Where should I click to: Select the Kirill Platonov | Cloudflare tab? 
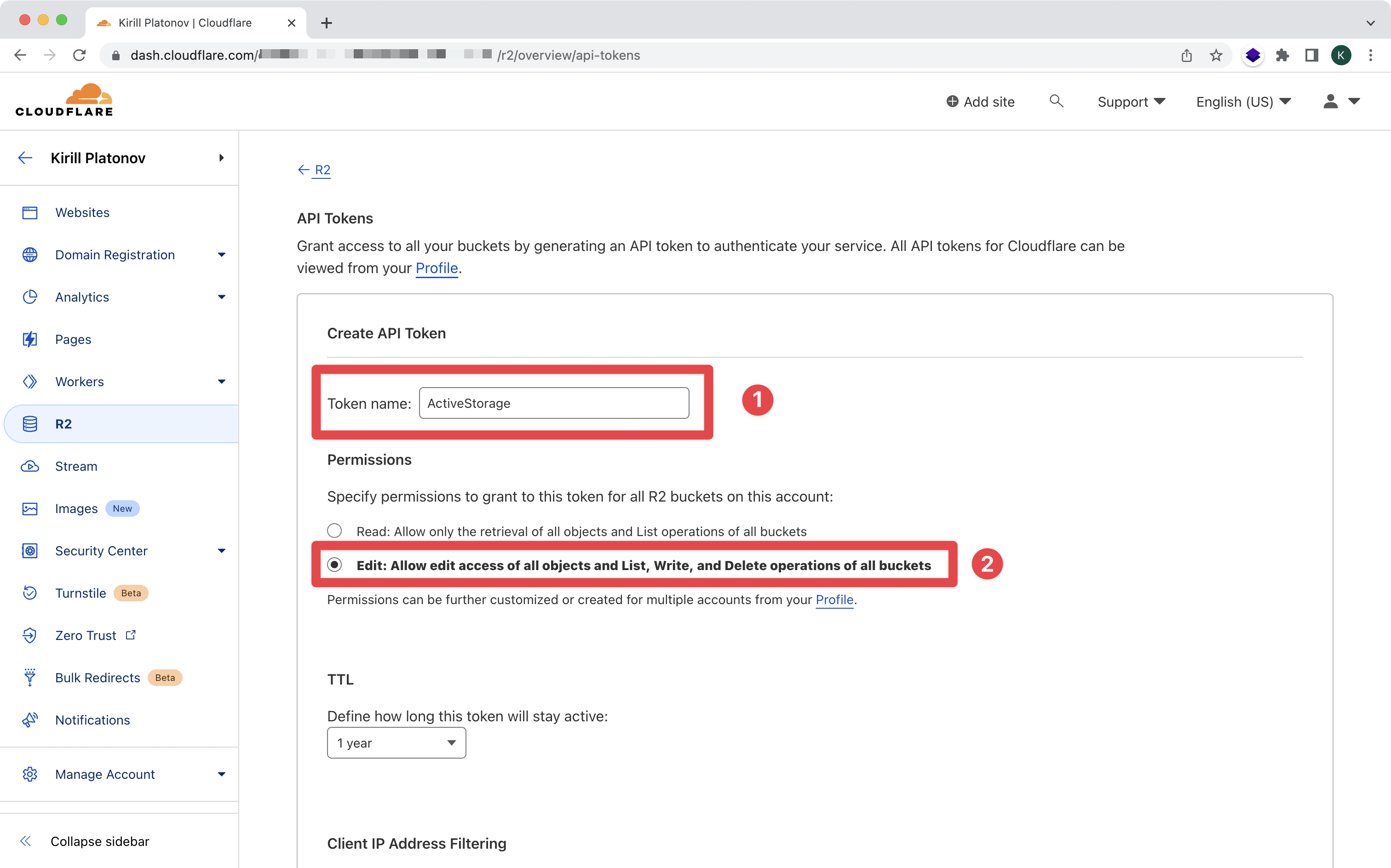pyautogui.click(x=195, y=23)
